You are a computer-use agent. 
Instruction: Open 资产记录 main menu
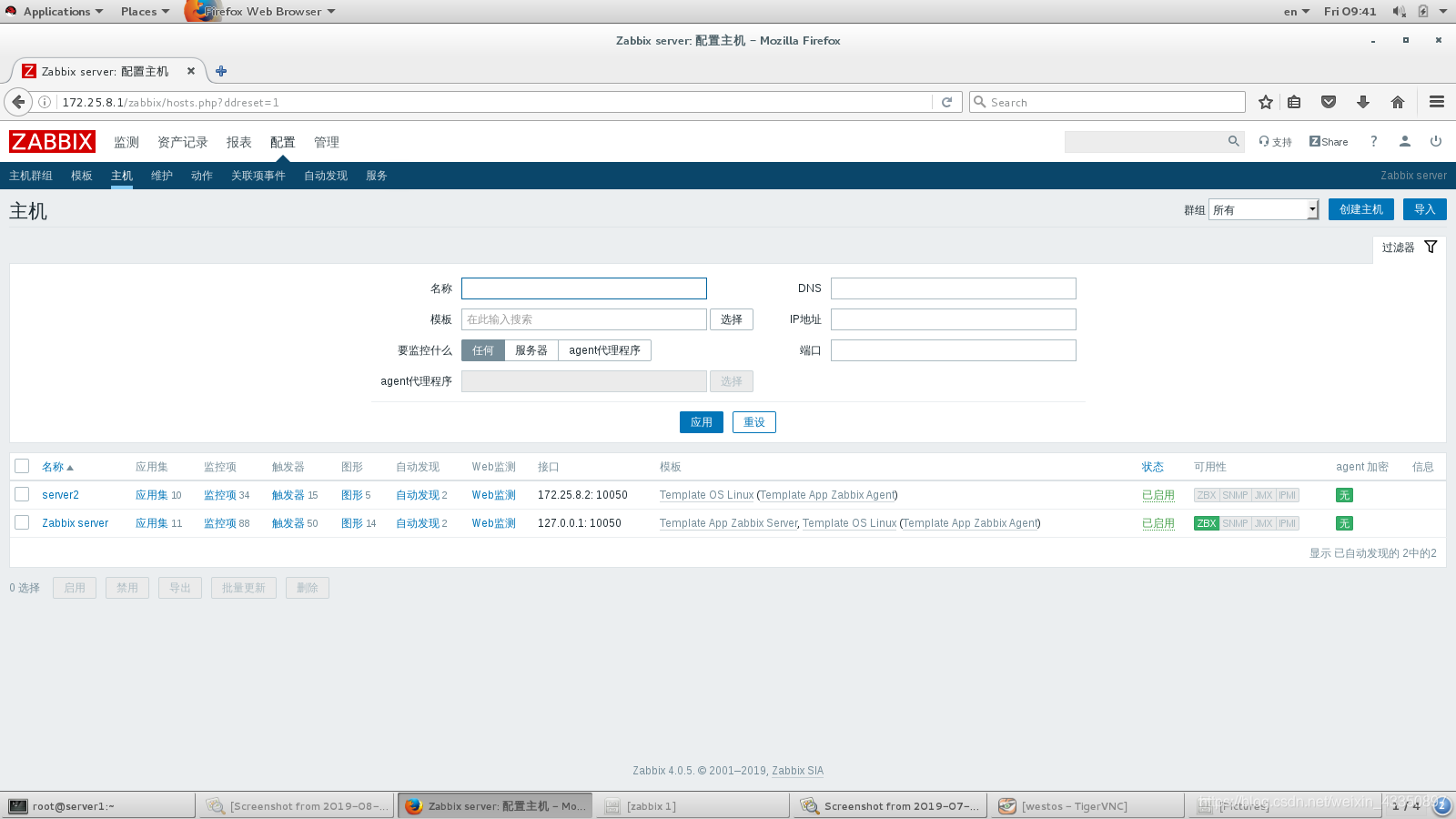183,142
